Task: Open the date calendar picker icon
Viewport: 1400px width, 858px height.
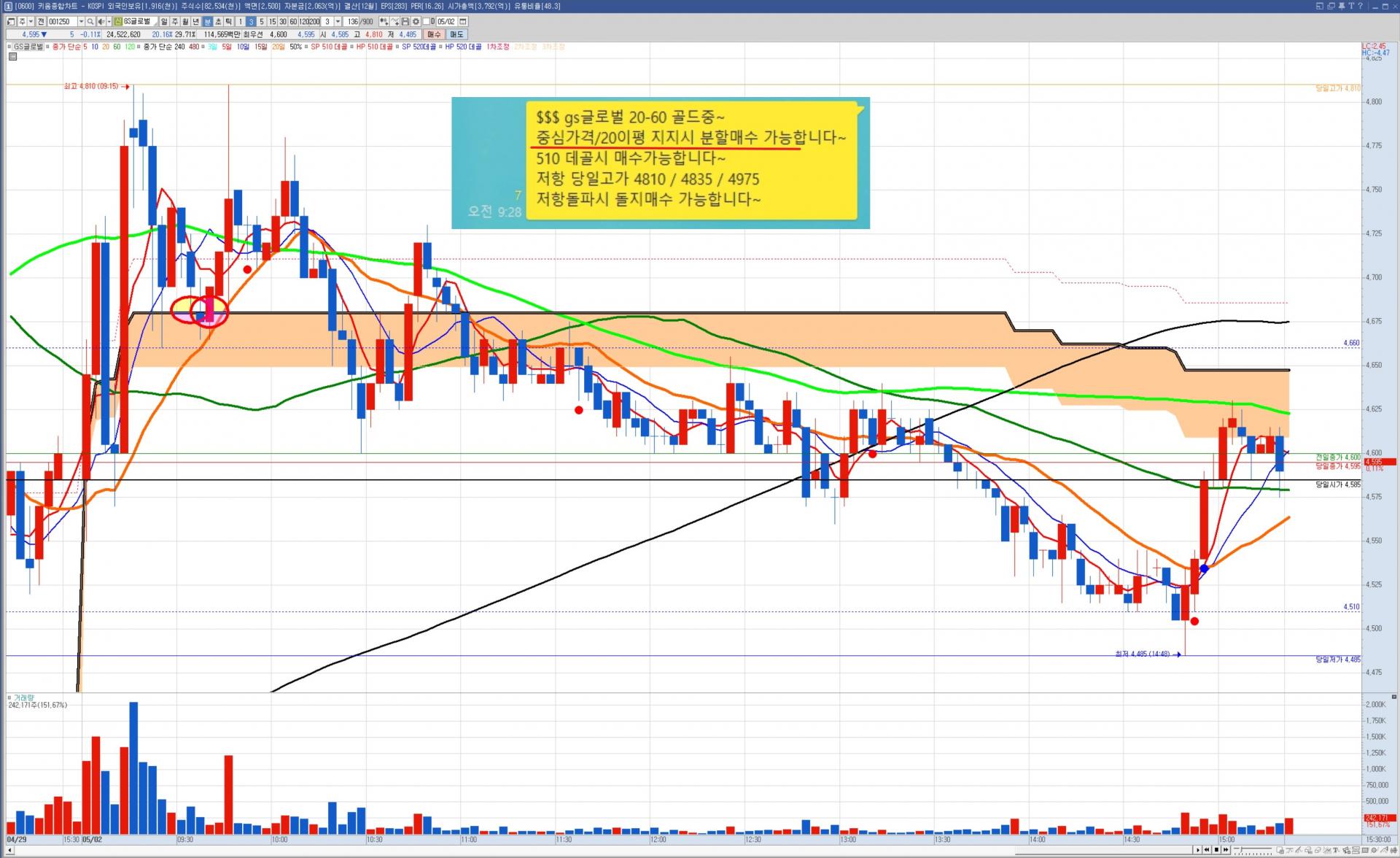Action: (x=463, y=22)
